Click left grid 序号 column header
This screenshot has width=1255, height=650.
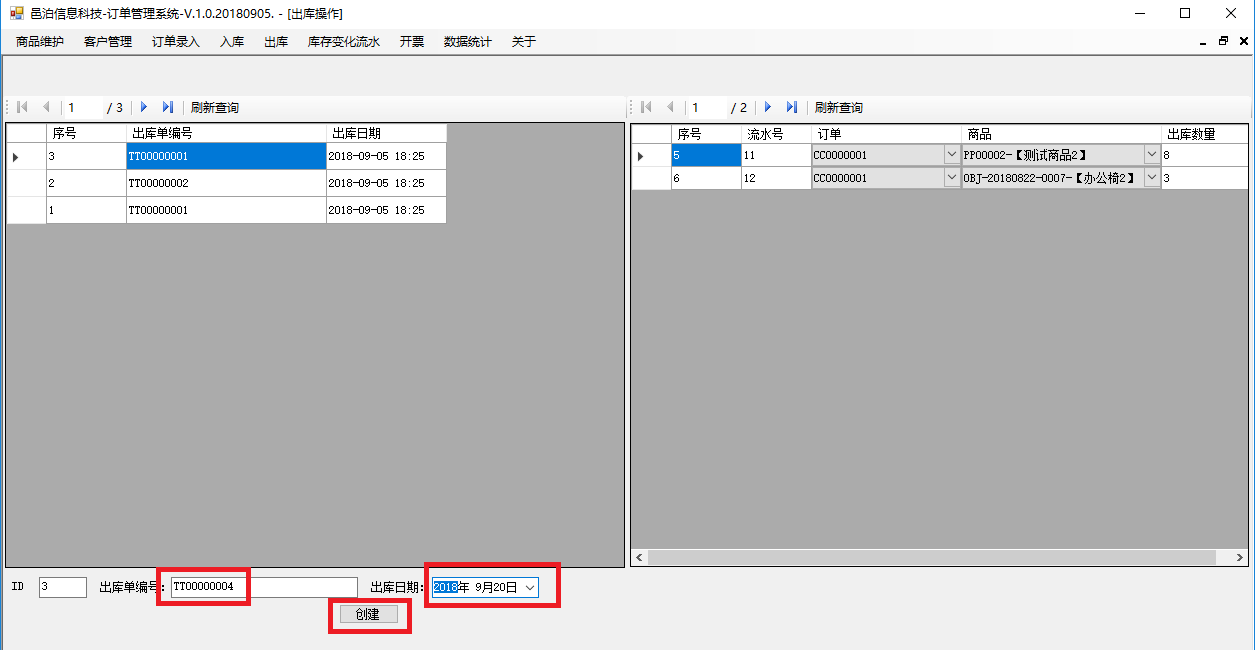[86, 133]
